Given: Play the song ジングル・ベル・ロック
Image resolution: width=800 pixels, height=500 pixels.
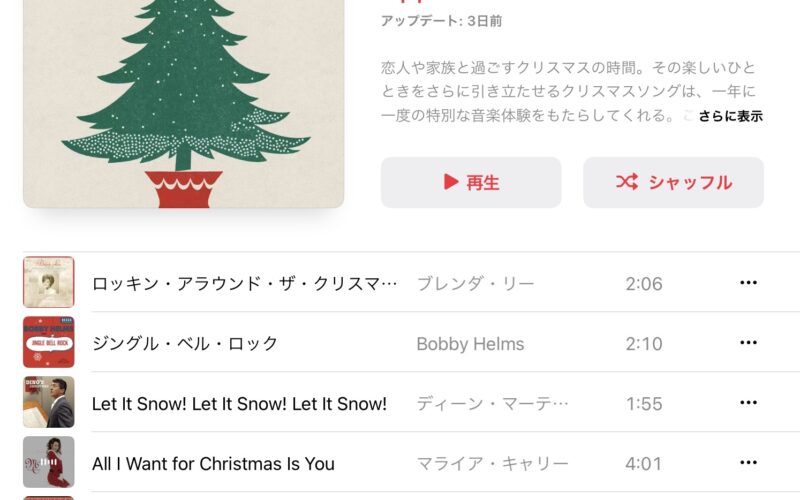Looking at the screenshot, I should point(185,343).
